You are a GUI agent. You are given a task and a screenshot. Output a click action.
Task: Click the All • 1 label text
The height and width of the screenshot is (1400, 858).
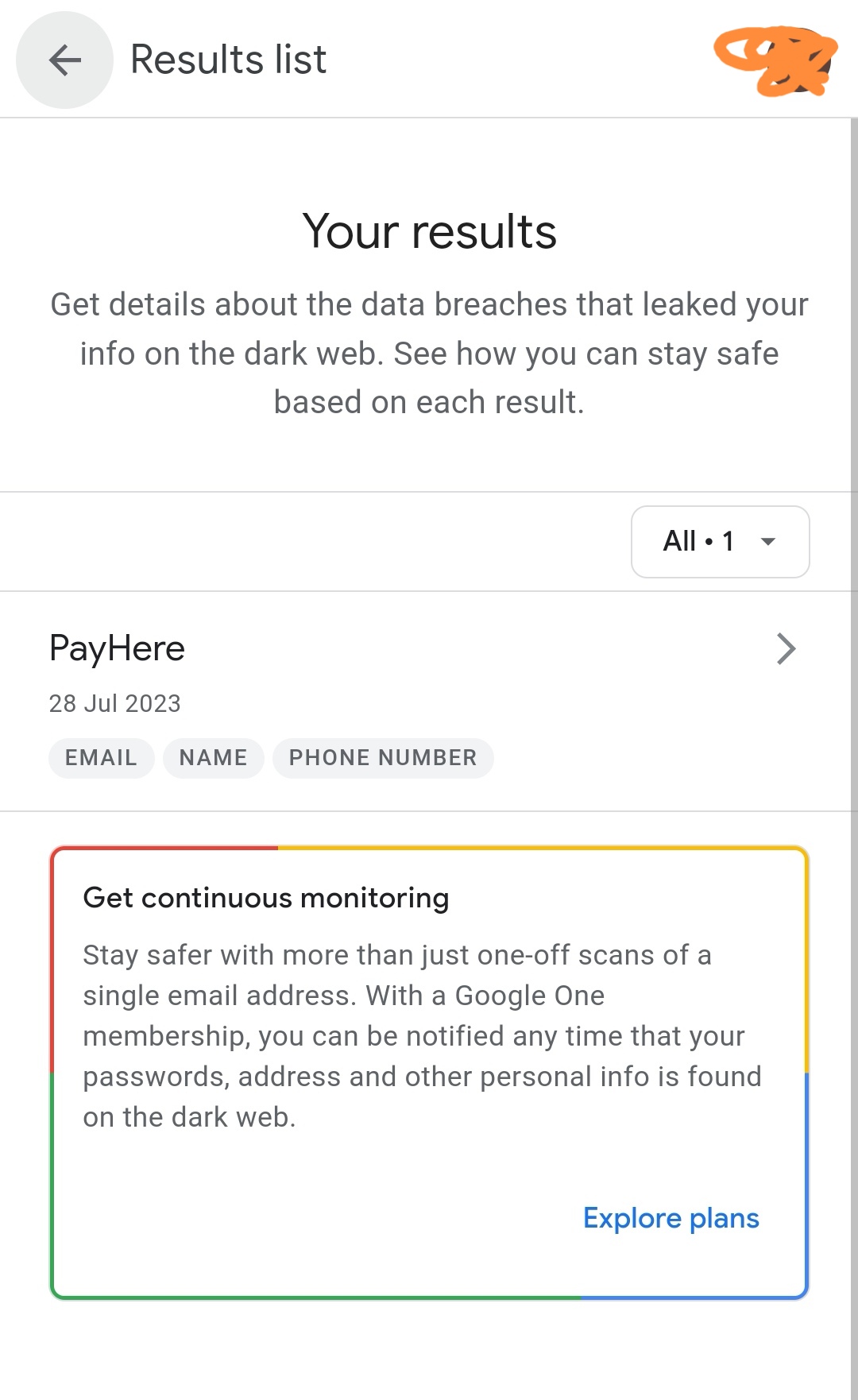point(698,542)
